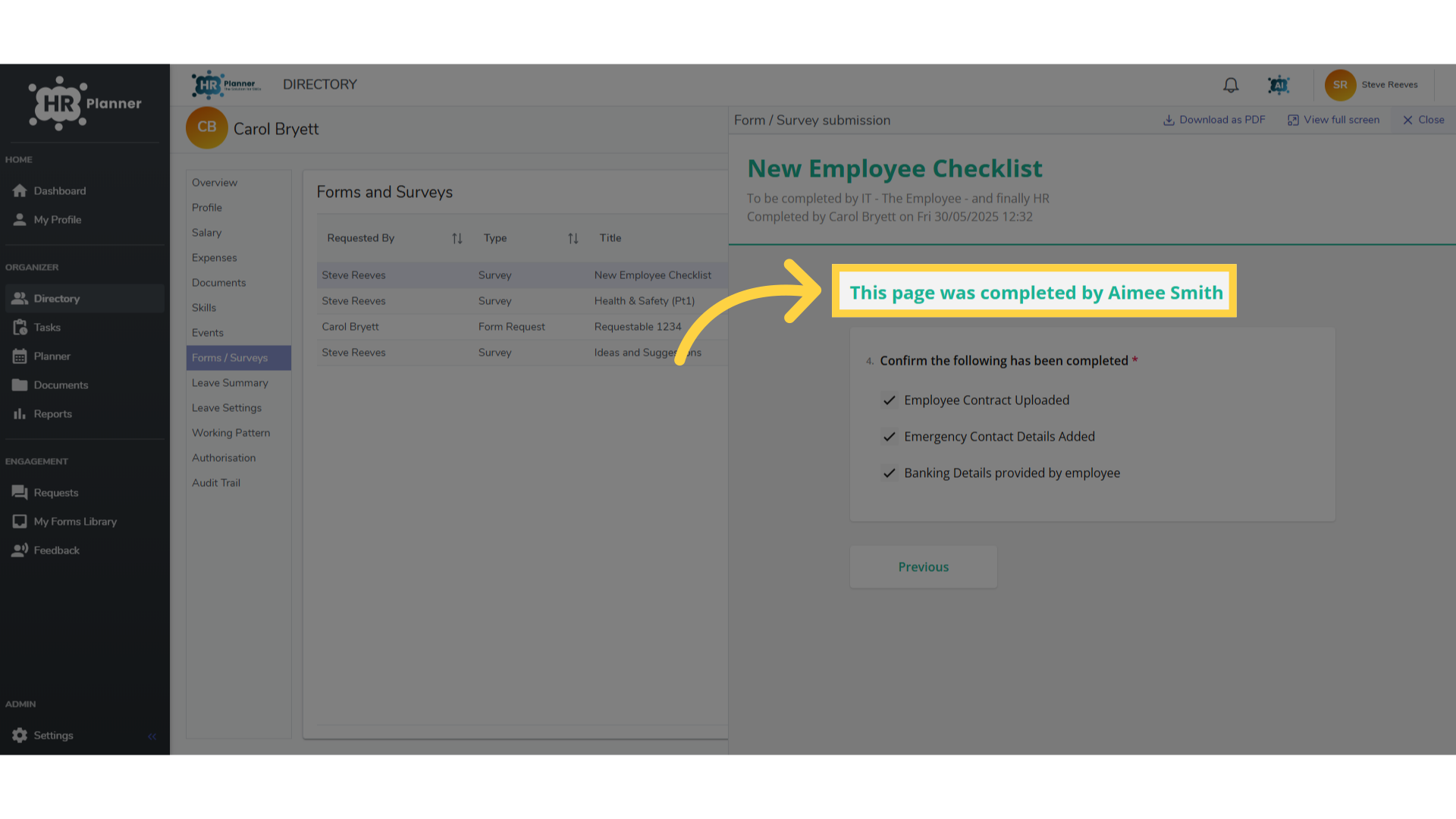Open the Authorisation section

(238, 457)
